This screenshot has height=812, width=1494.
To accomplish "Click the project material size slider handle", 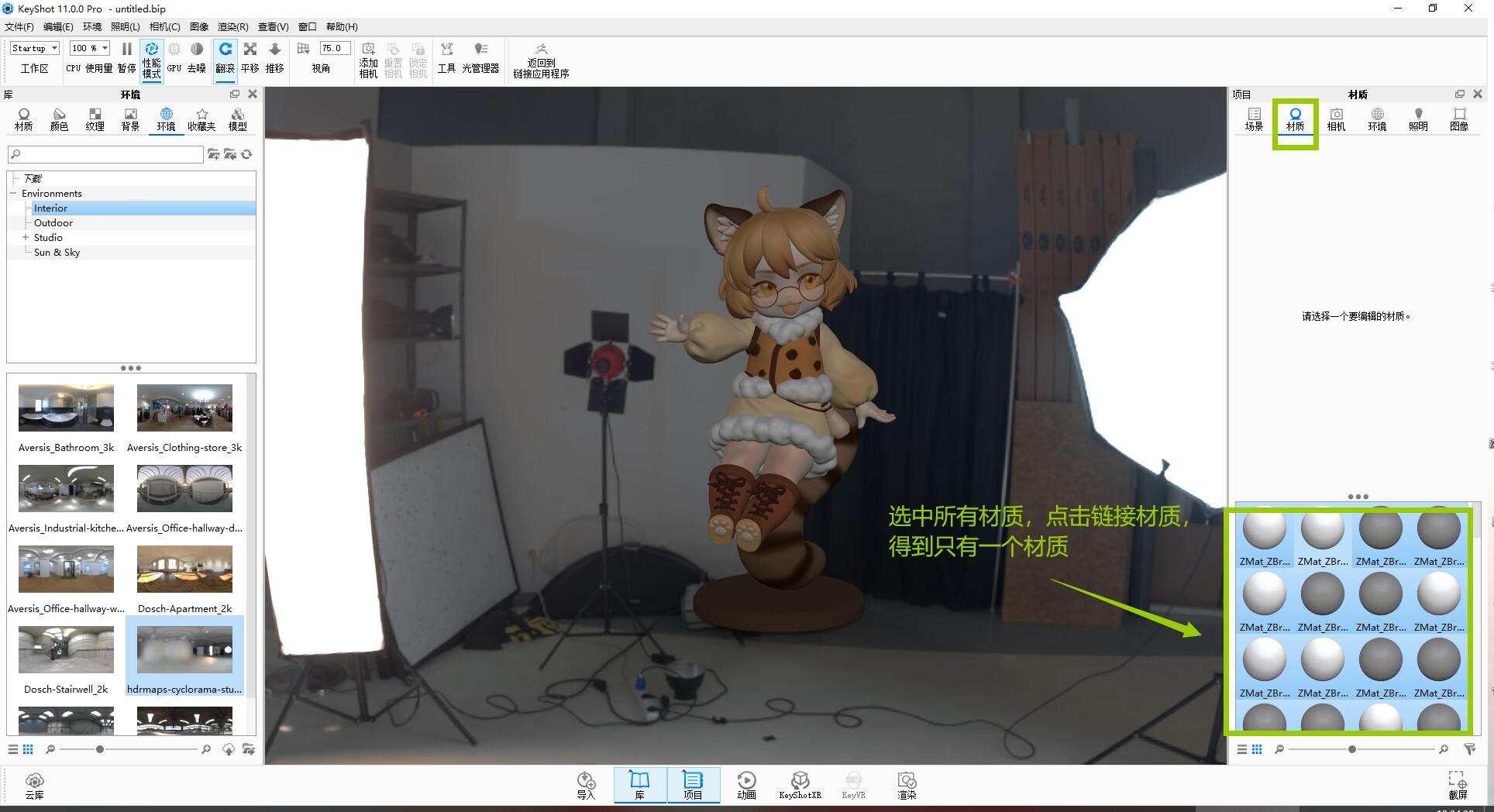I will pyautogui.click(x=1352, y=749).
